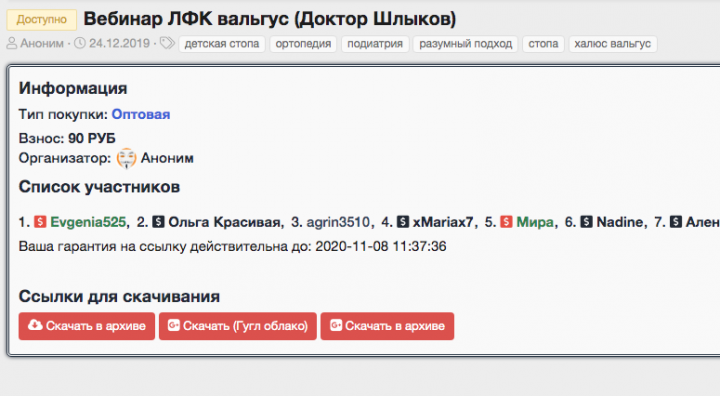Click the date 24.12.2019
The height and width of the screenshot is (396, 720).
coord(119,44)
